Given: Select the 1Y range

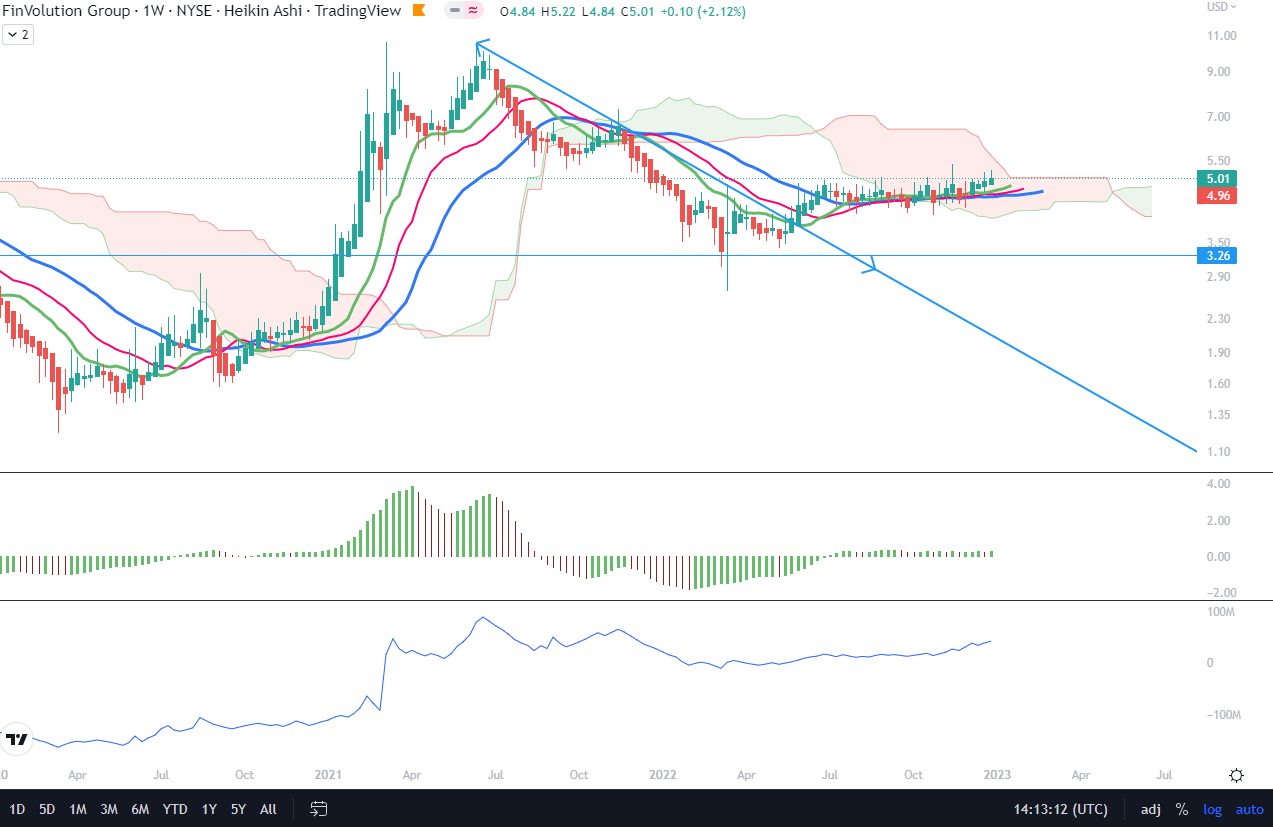Looking at the screenshot, I should click(209, 809).
